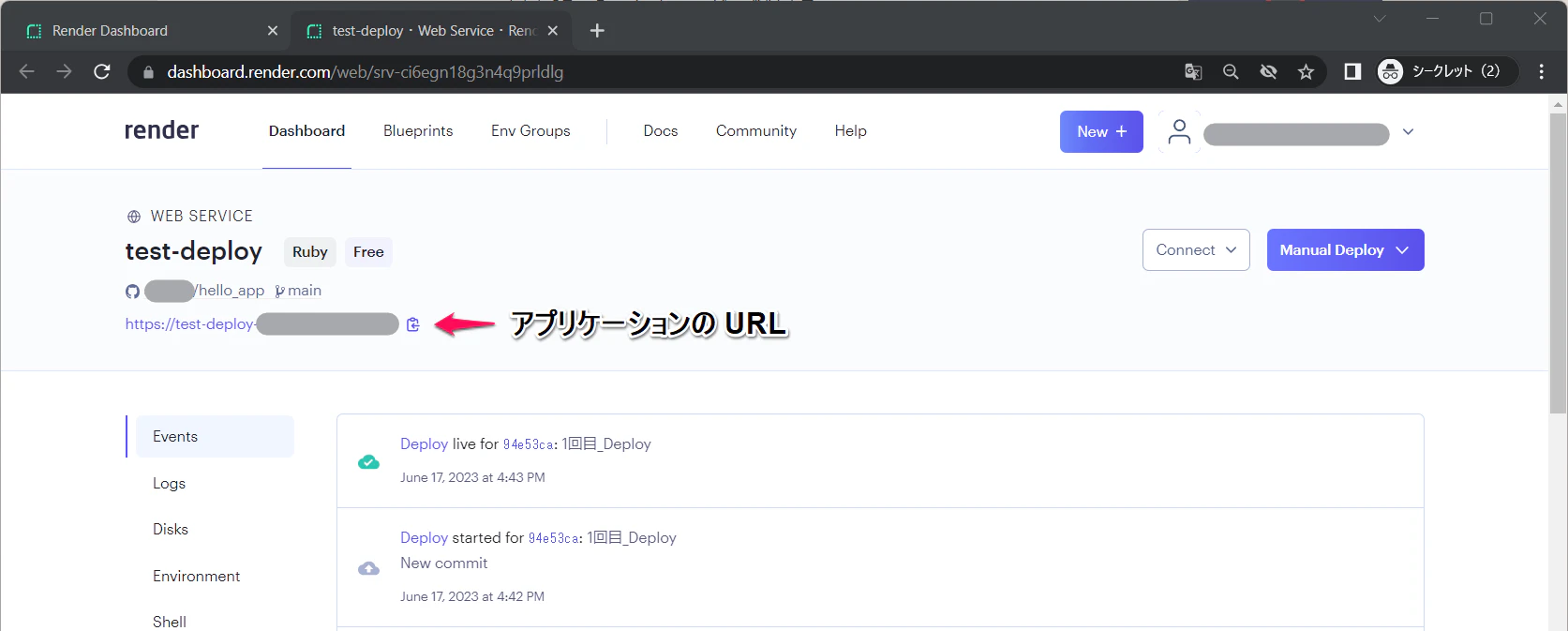Click the third-party cookies blocked eye icon

tap(1268, 72)
